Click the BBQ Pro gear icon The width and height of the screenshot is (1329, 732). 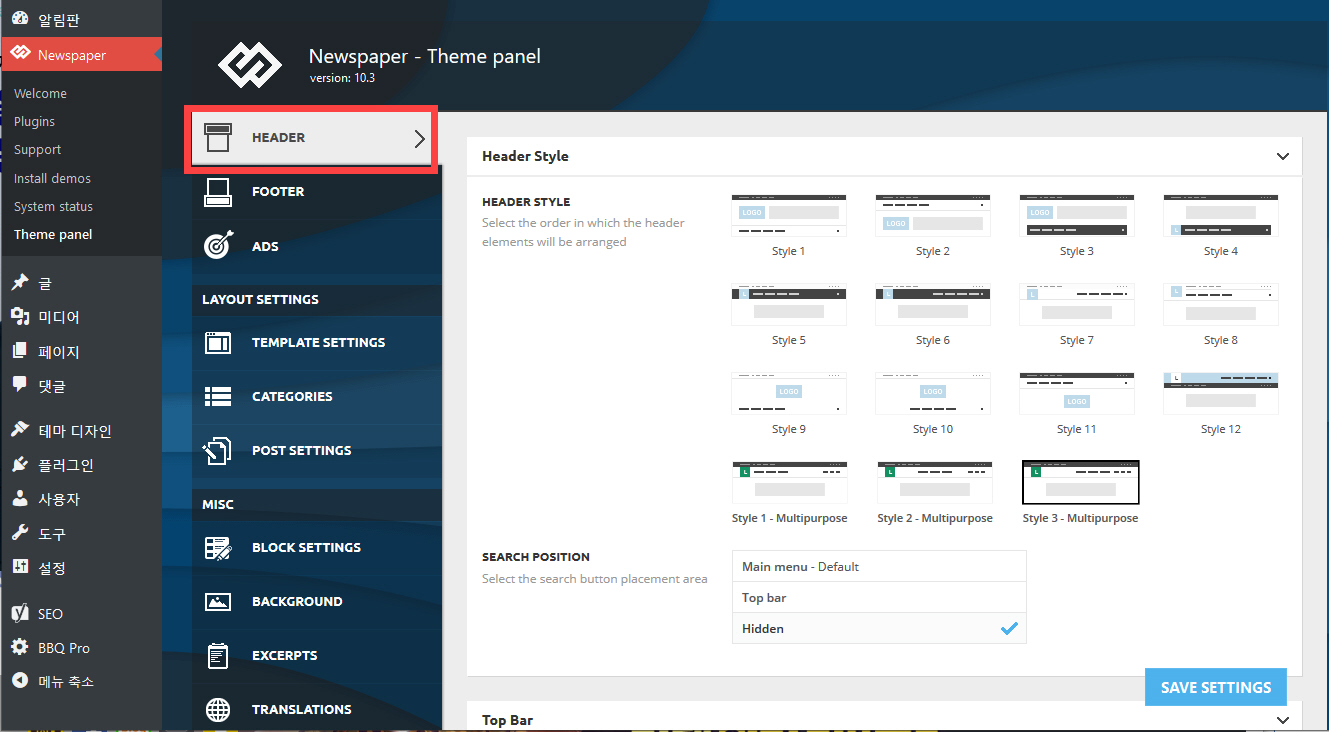coord(20,647)
